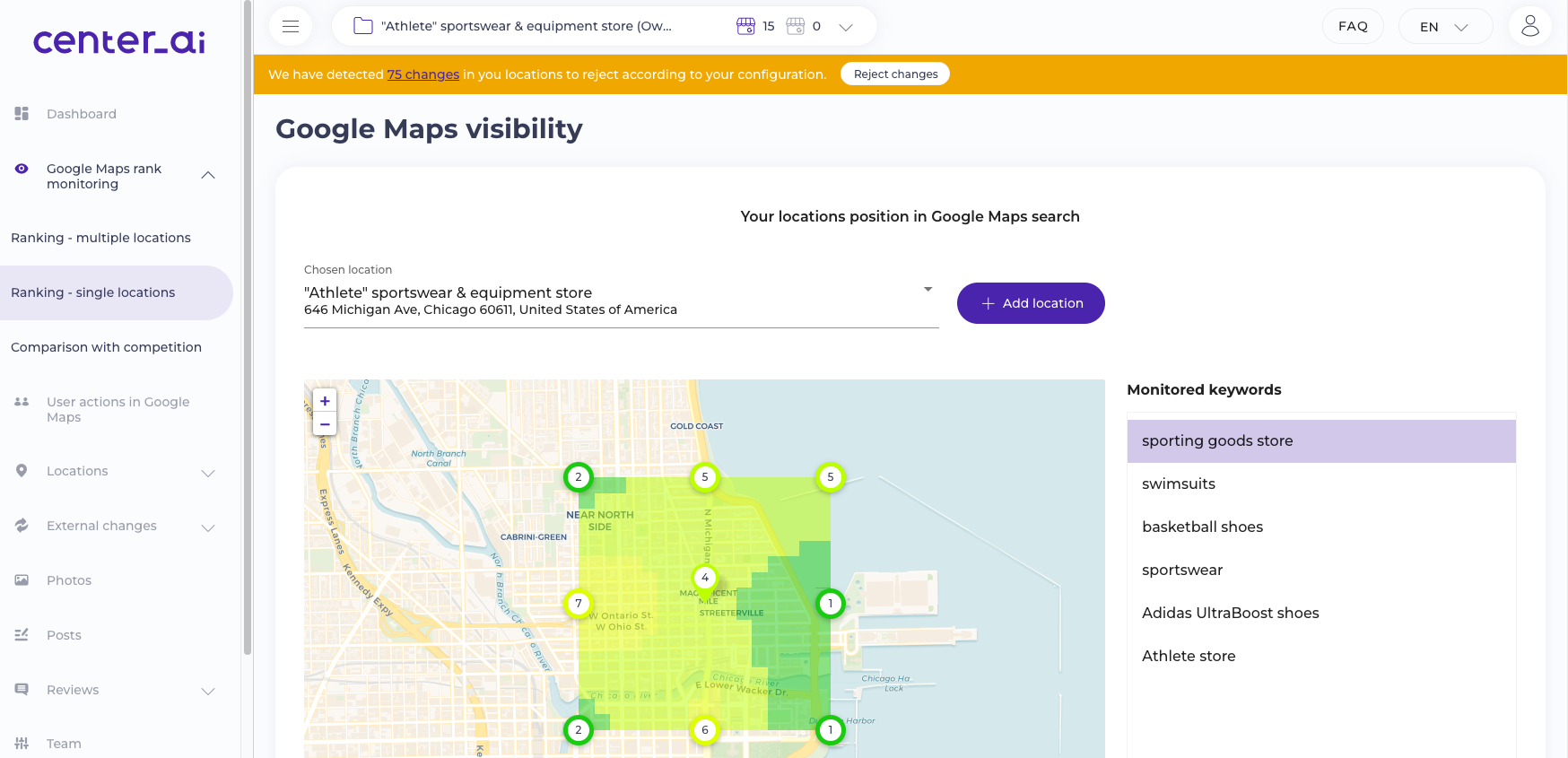
Task: Click map marker ranked 7
Action: tap(579, 604)
